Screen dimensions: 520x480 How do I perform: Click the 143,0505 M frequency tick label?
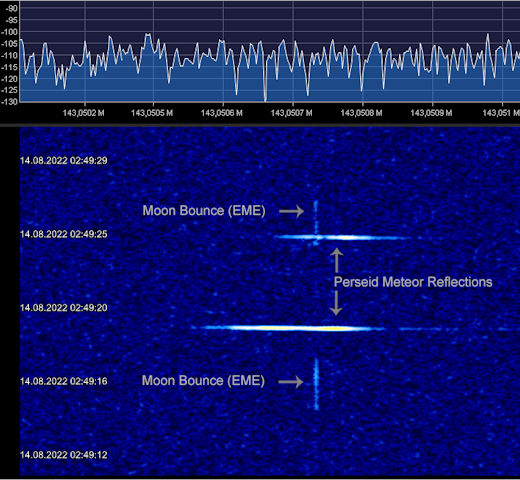tap(152, 113)
